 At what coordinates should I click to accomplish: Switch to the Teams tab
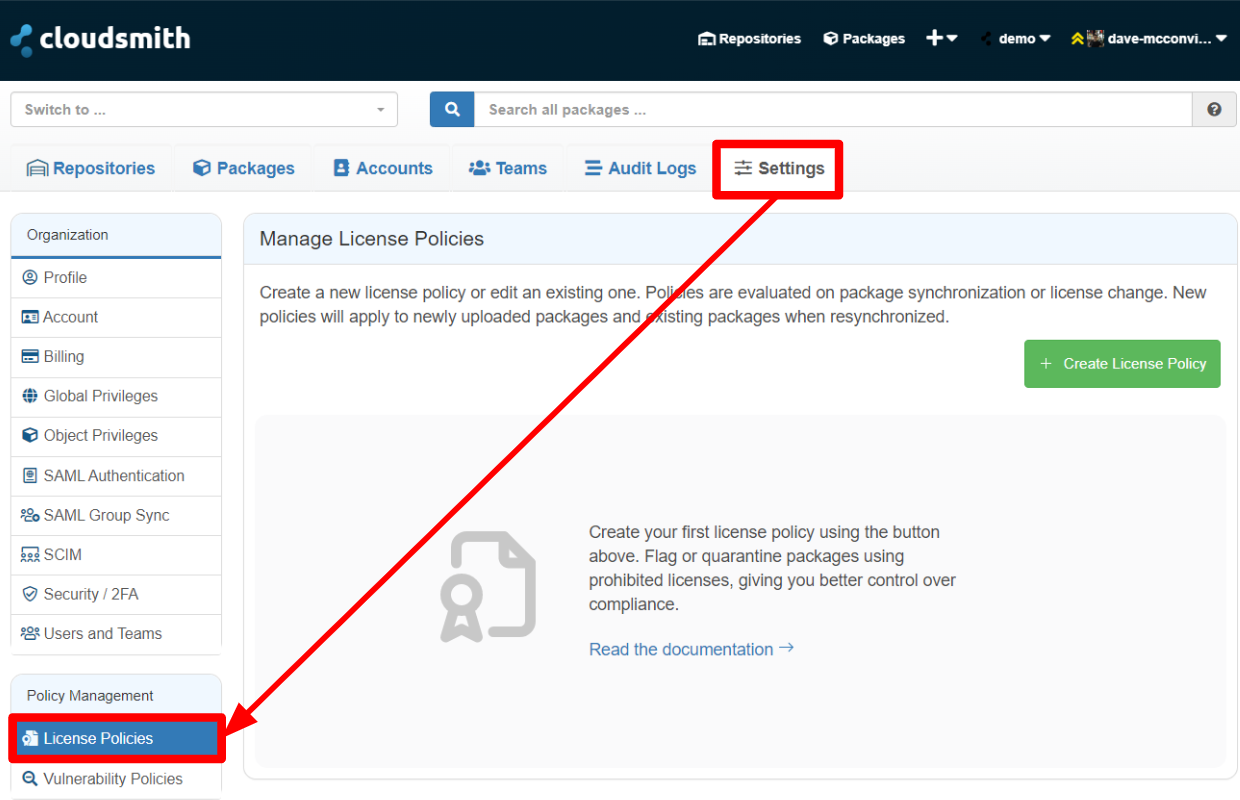[x=508, y=168]
